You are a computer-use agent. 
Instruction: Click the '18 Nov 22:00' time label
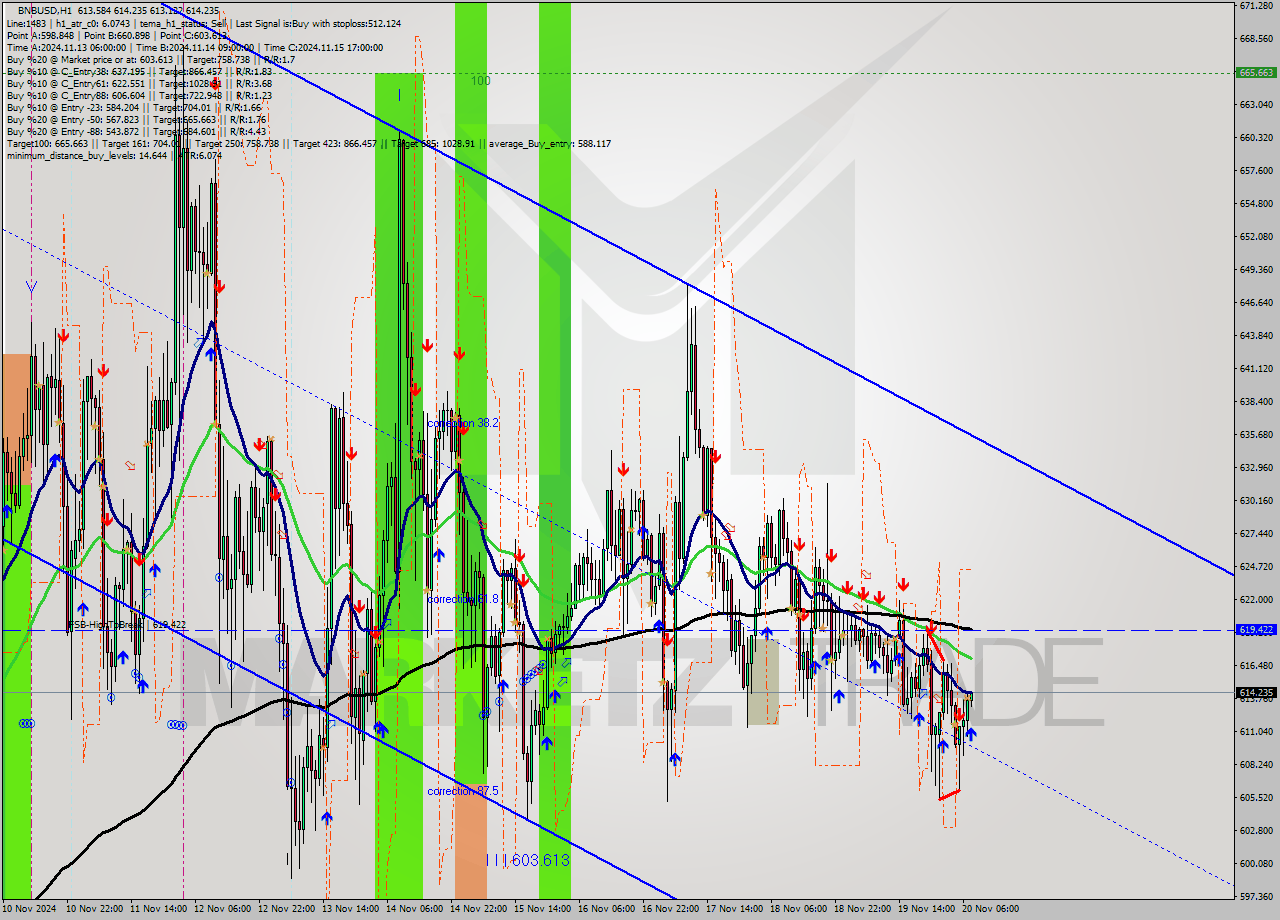pos(862,909)
